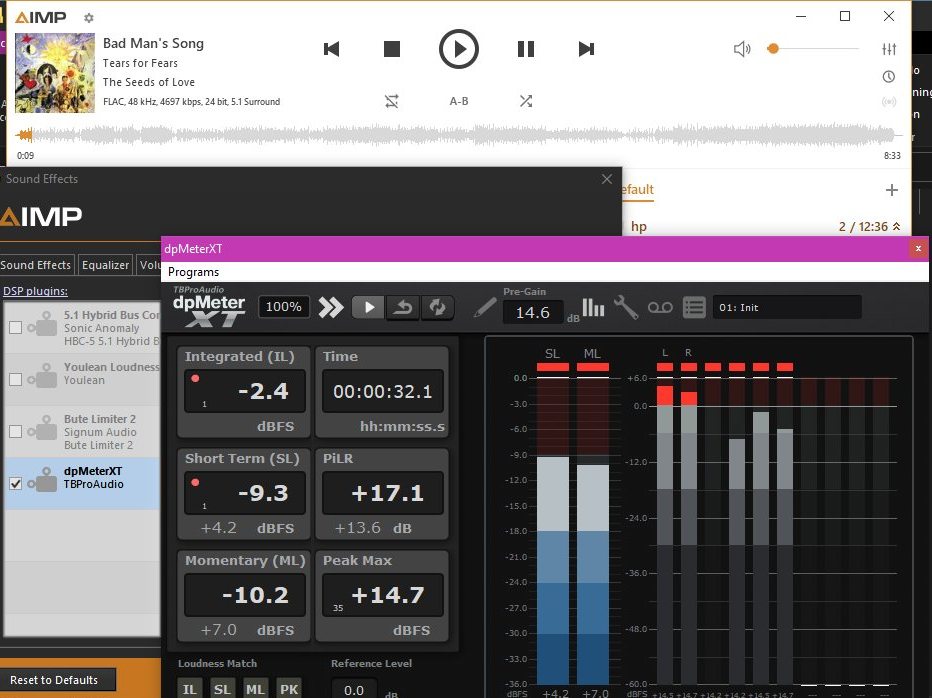The width and height of the screenshot is (932, 698).
Task: Click the internet radio capture icon
Action: point(889,102)
